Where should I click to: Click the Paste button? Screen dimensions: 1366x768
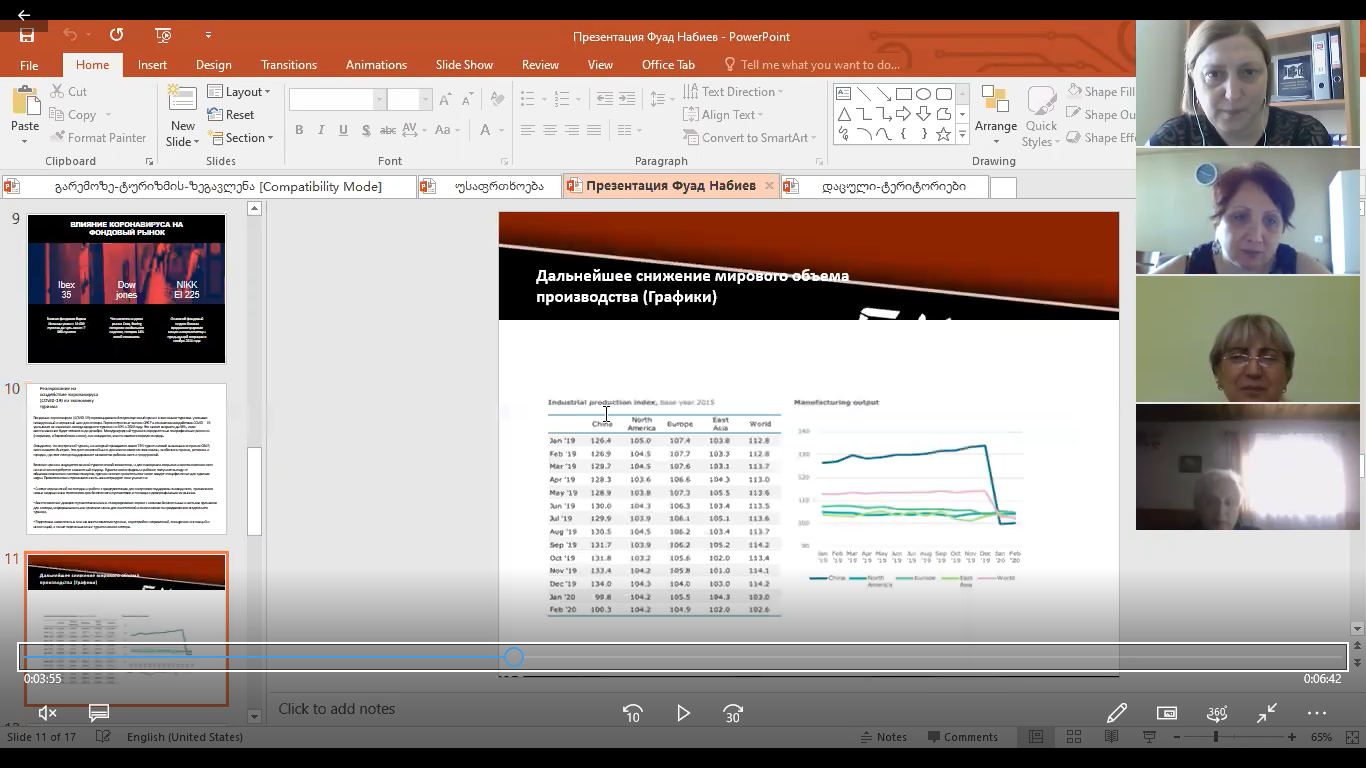pos(25,116)
